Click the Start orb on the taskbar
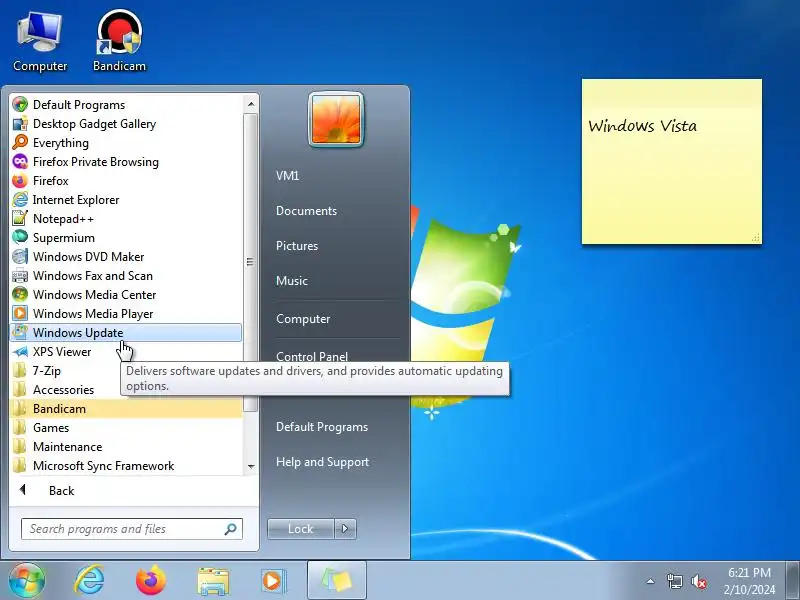This screenshot has height=600, width=800. (26, 581)
